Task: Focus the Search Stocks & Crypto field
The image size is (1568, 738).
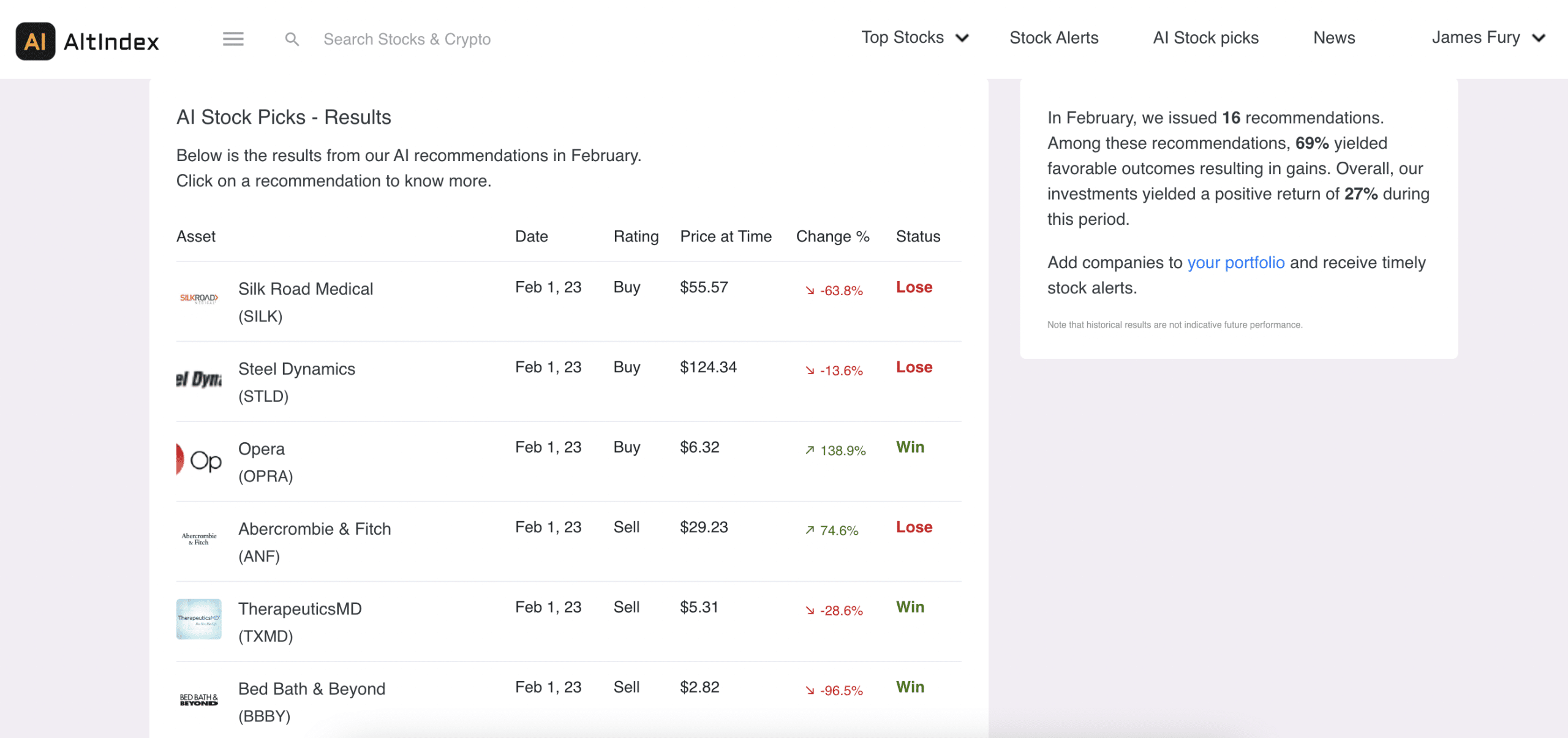Action: coord(407,39)
